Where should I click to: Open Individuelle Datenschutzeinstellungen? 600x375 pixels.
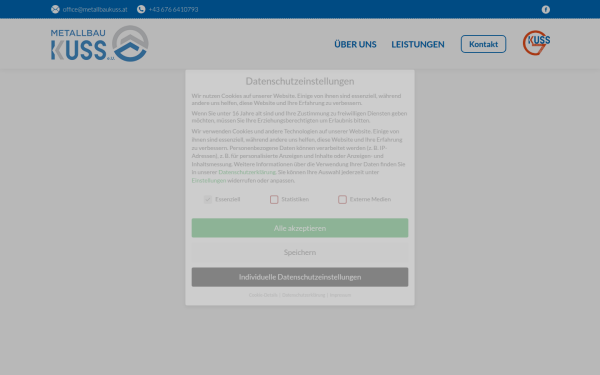(x=300, y=277)
